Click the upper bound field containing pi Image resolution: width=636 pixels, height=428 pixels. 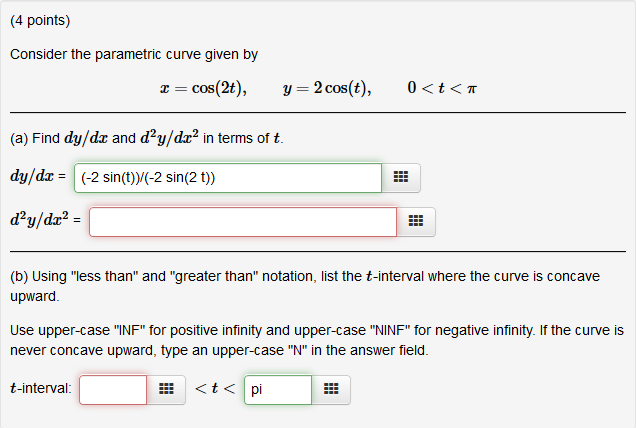[278, 389]
